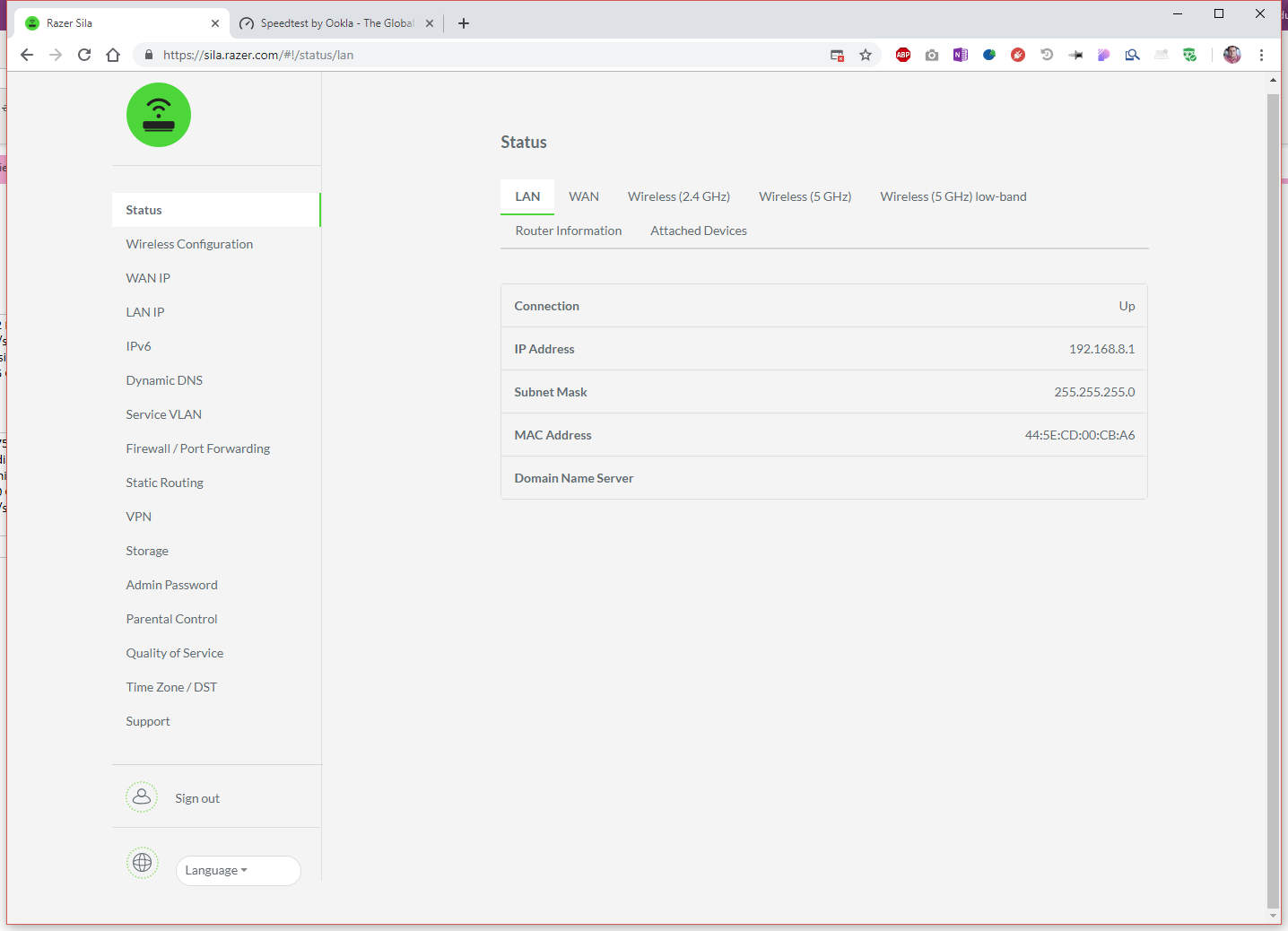The width and height of the screenshot is (1288, 931).
Task: Open the Attached Devices tab
Action: click(699, 231)
